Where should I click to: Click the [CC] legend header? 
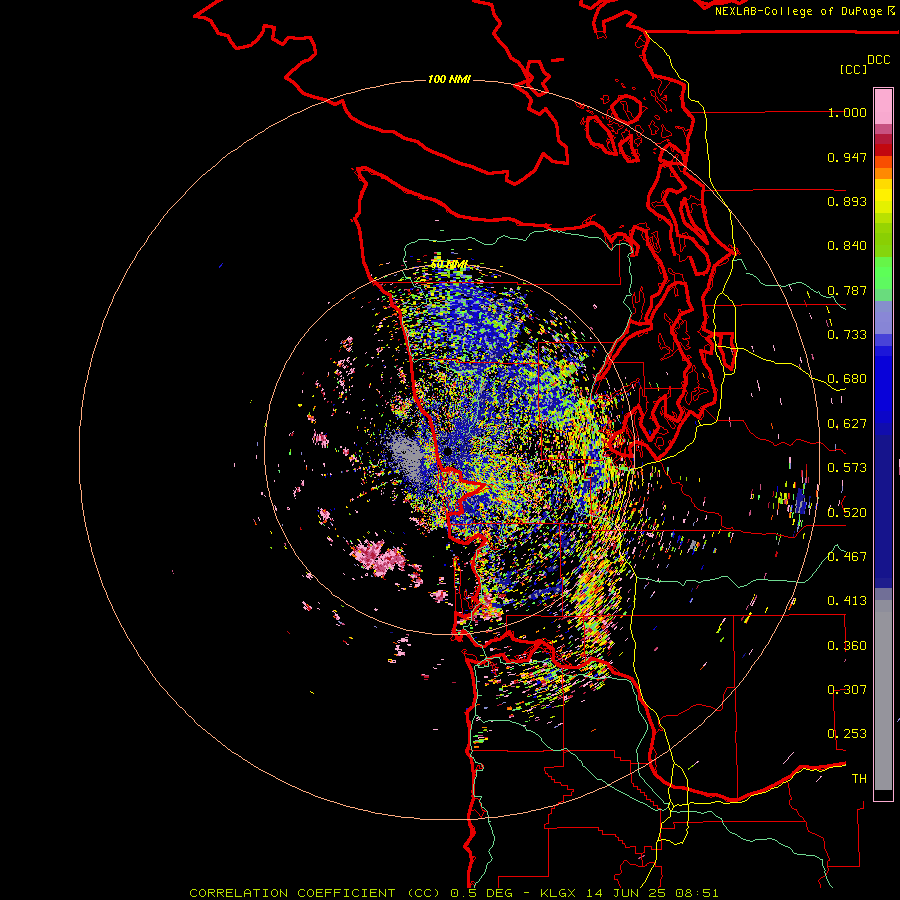tap(853, 69)
